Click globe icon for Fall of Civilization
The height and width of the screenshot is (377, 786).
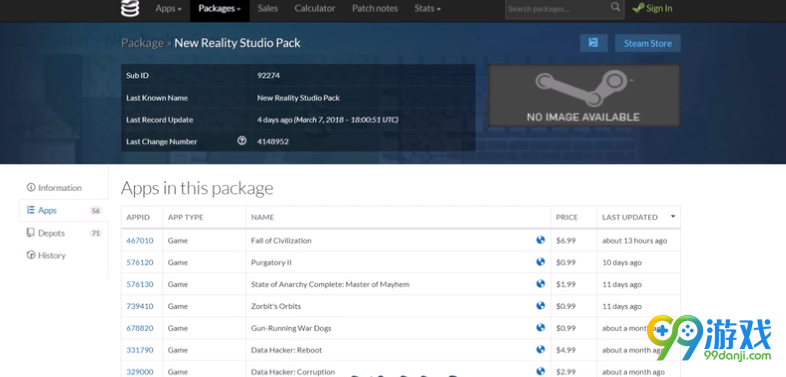click(540, 240)
